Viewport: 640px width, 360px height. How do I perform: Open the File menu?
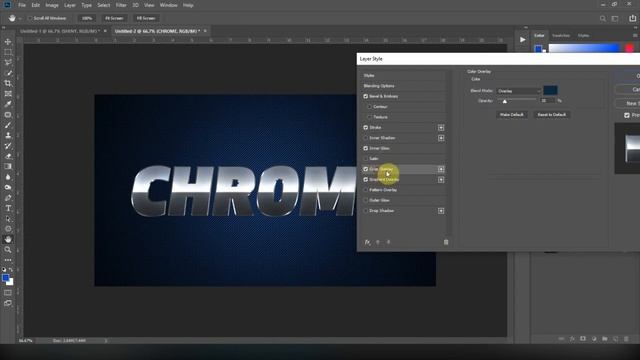click(x=22, y=5)
